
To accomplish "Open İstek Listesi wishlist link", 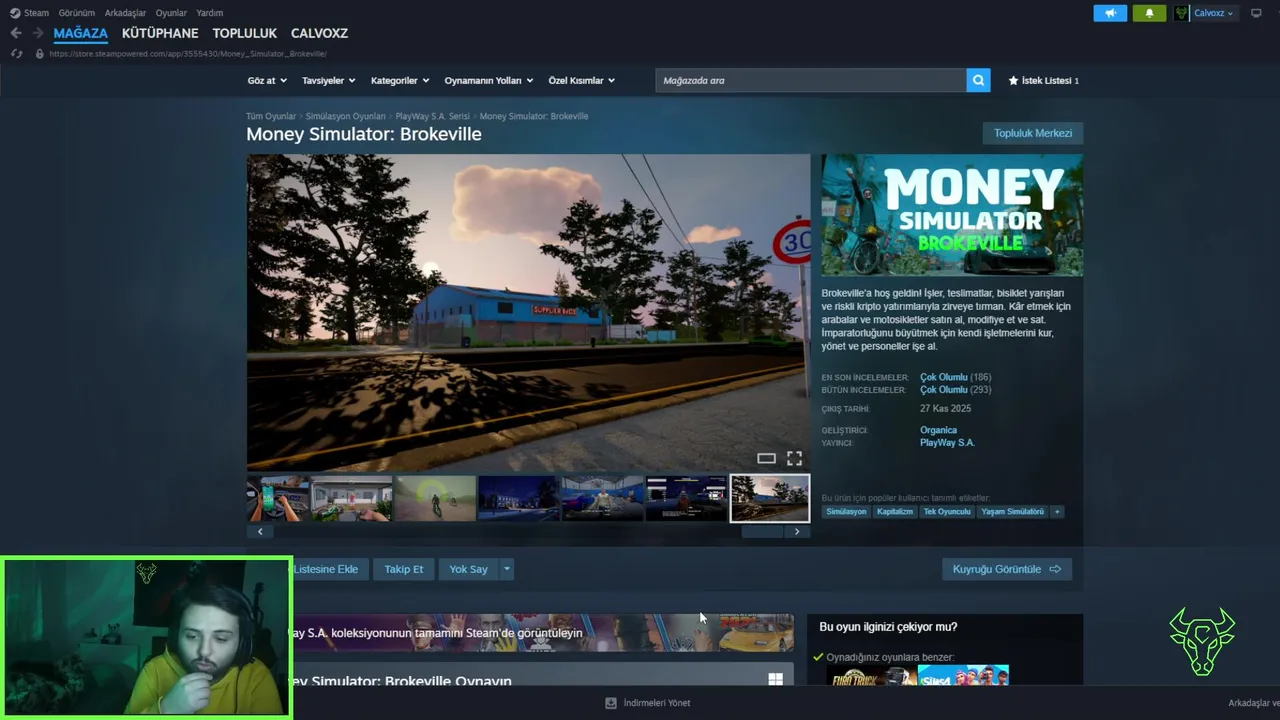I will (1044, 80).
